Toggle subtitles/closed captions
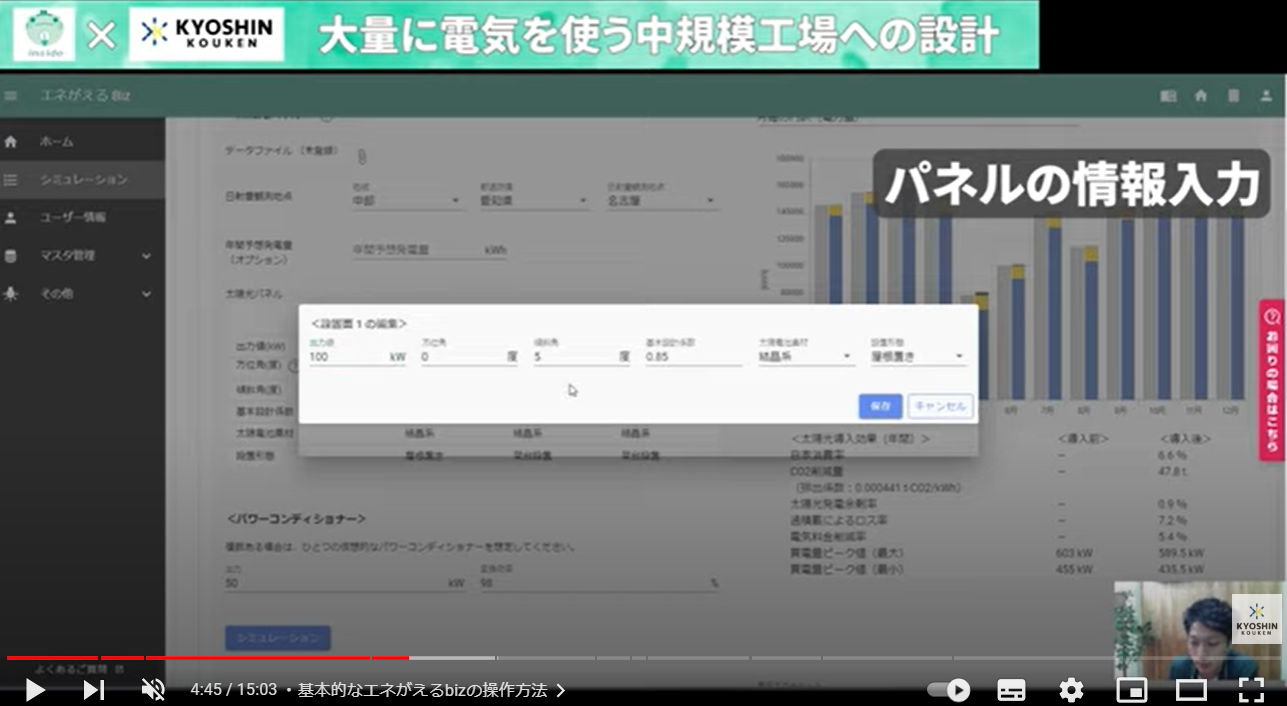The height and width of the screenshot is (706, 1287). (1011, 690)
